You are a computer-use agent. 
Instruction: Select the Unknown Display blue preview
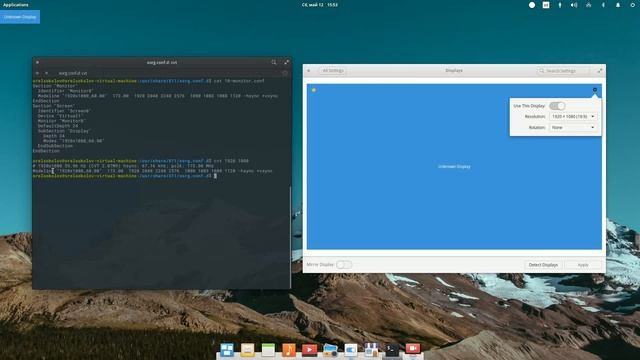[x=454, y=167]
